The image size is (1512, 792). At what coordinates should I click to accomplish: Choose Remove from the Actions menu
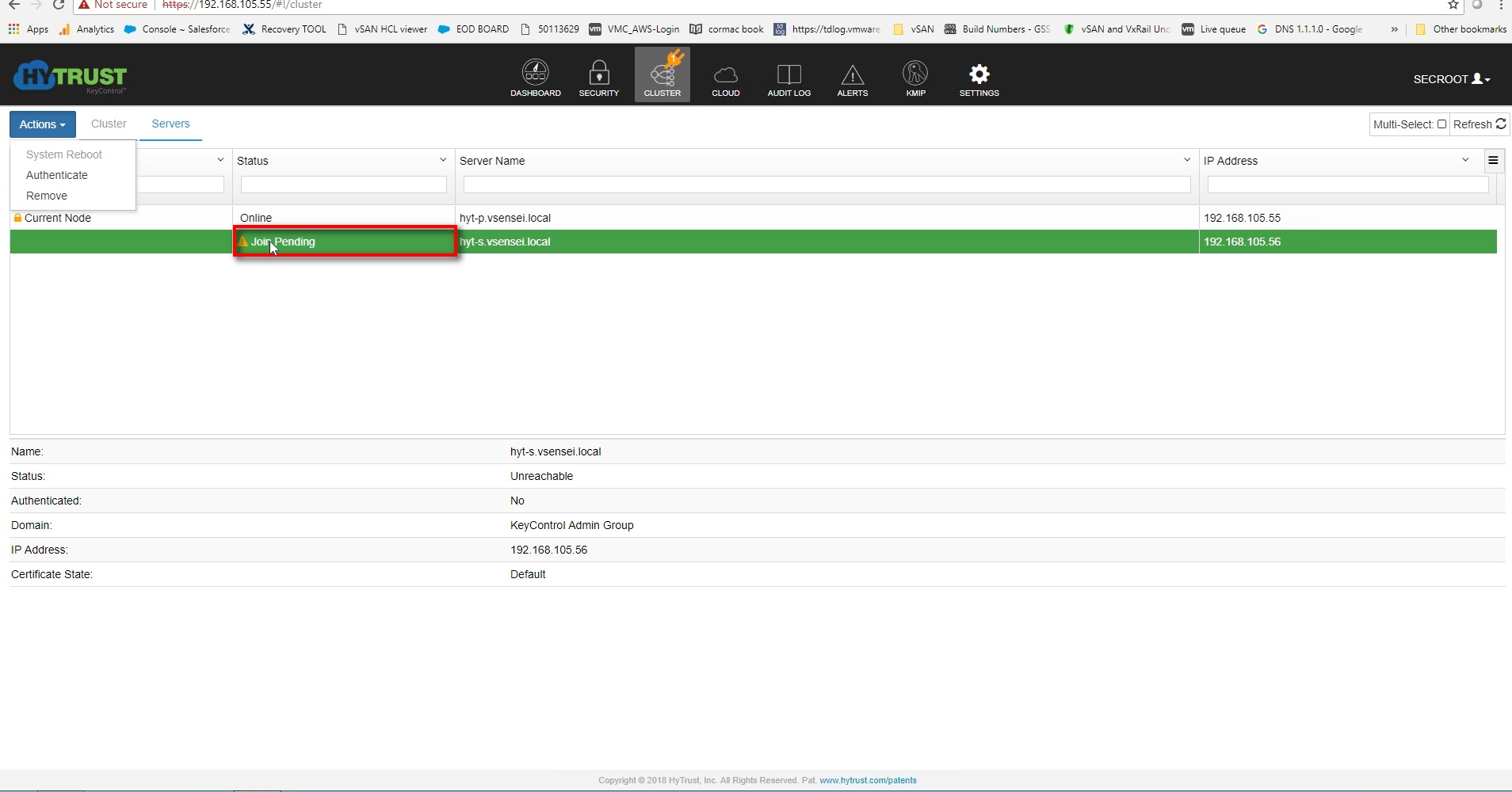[47, 196]
